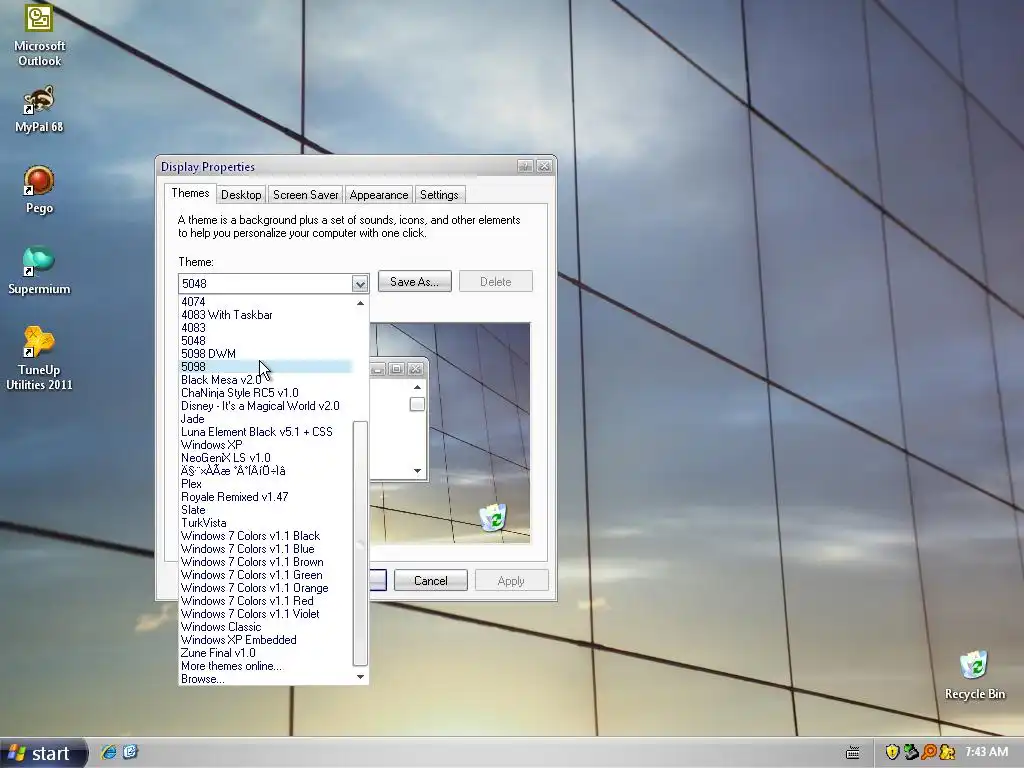
Task: Choose the Windows Classic theme
Action: (266, 627)
